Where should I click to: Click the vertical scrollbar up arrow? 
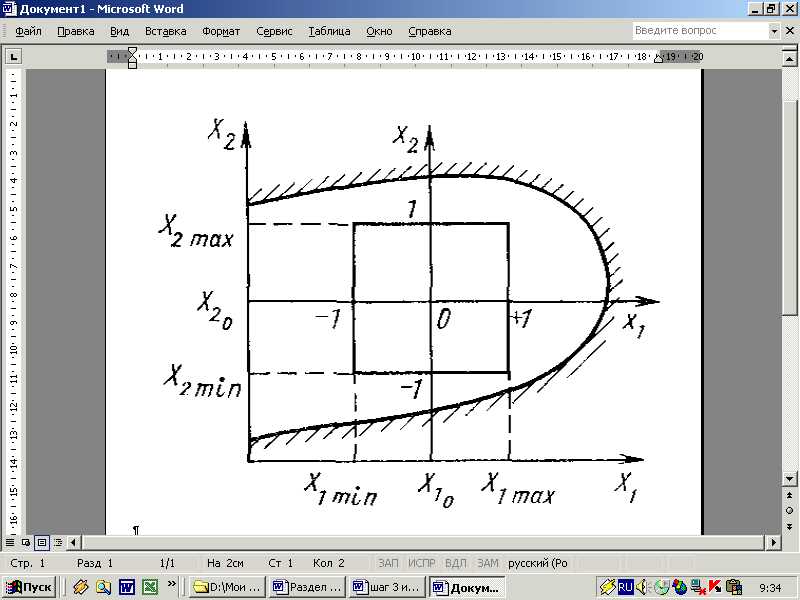click(789, 59)
